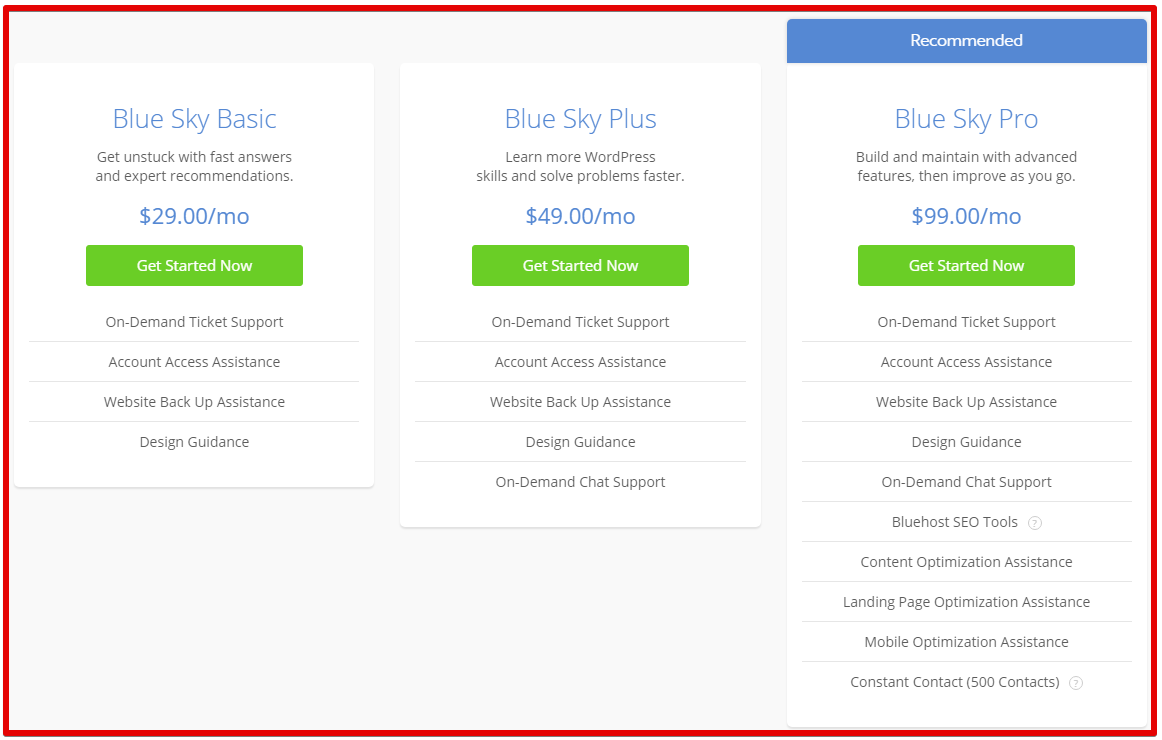1162x740 pixels.
Task: Click Landing Page Optimization Assistance feature
Action: (x=966, y=602)
